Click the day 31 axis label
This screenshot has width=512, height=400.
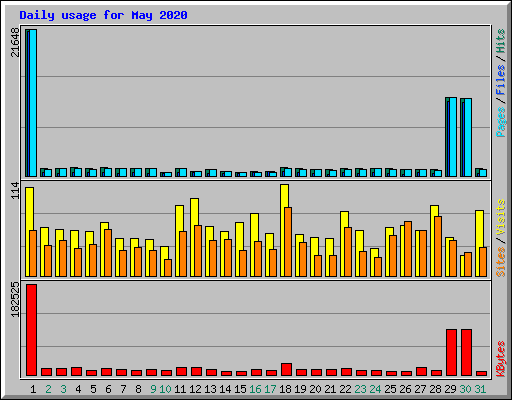(480, 389)
